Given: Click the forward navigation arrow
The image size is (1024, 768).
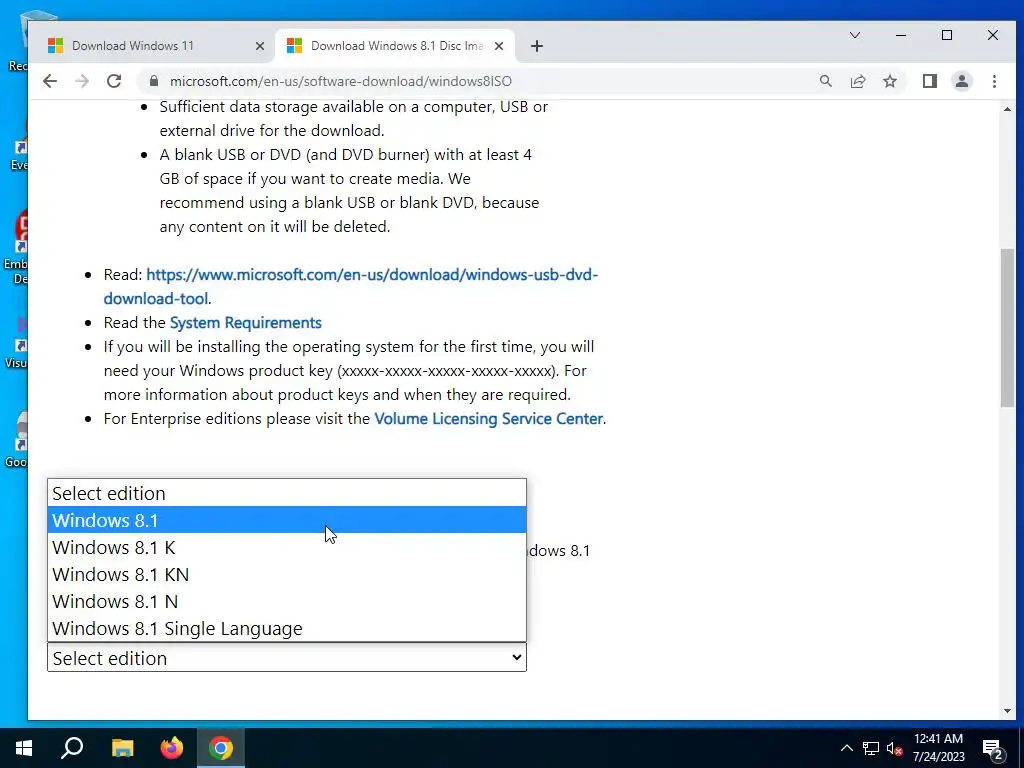Looking at the screenshot, I should [82, 81].
